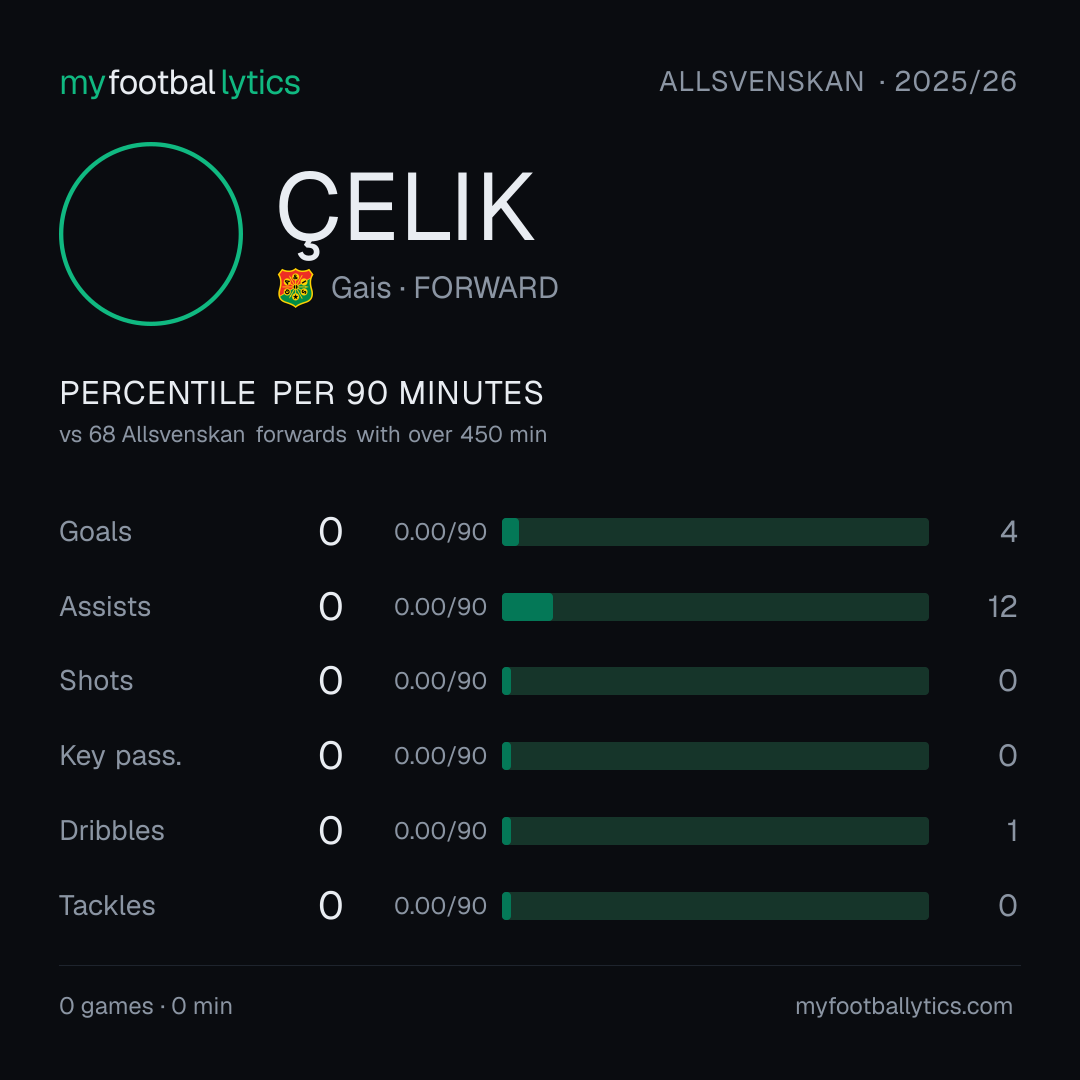Screen dimensions: 1080x1080
Task: Click the Key pass. percentile bar
Action: (715, 756)
